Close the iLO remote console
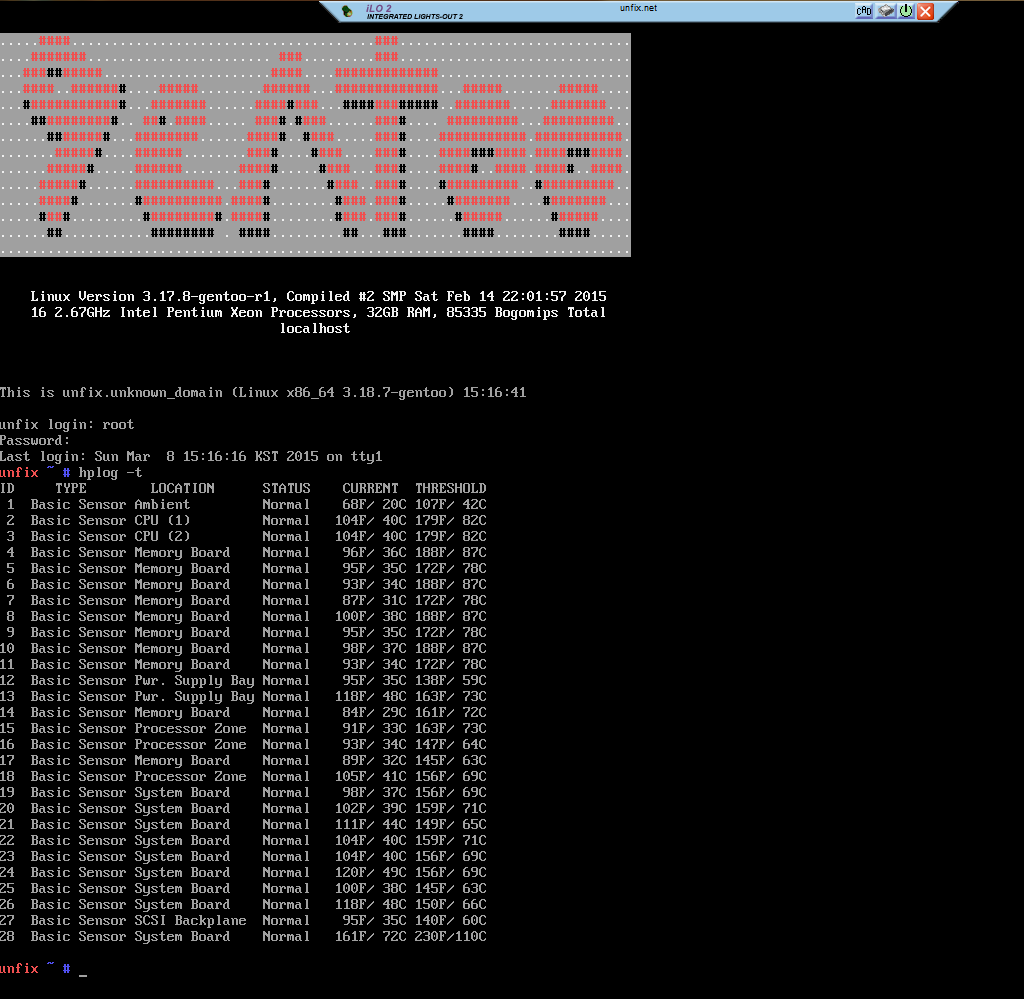The height and width of the screenshot is (999, 1024). click(925, 11)
